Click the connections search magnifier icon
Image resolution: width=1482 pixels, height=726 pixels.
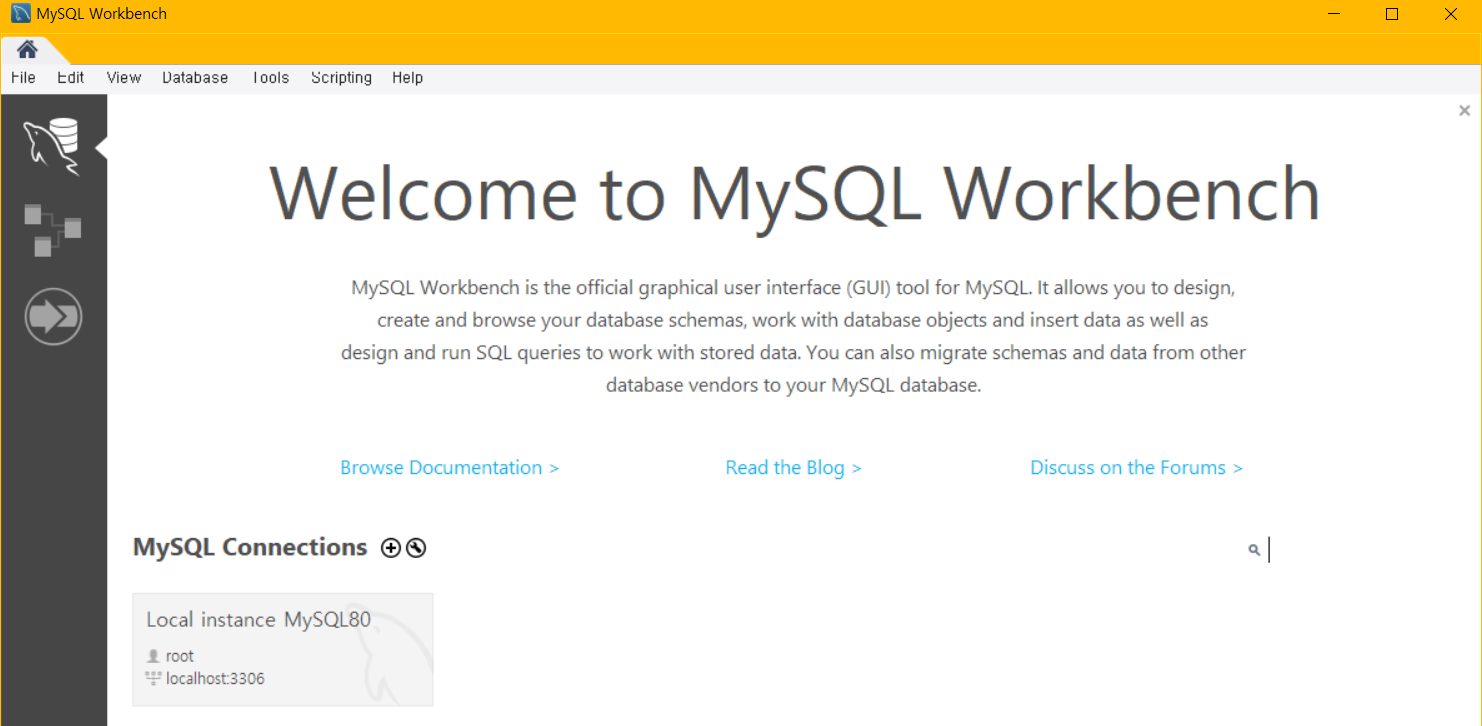click(1254, 550)
